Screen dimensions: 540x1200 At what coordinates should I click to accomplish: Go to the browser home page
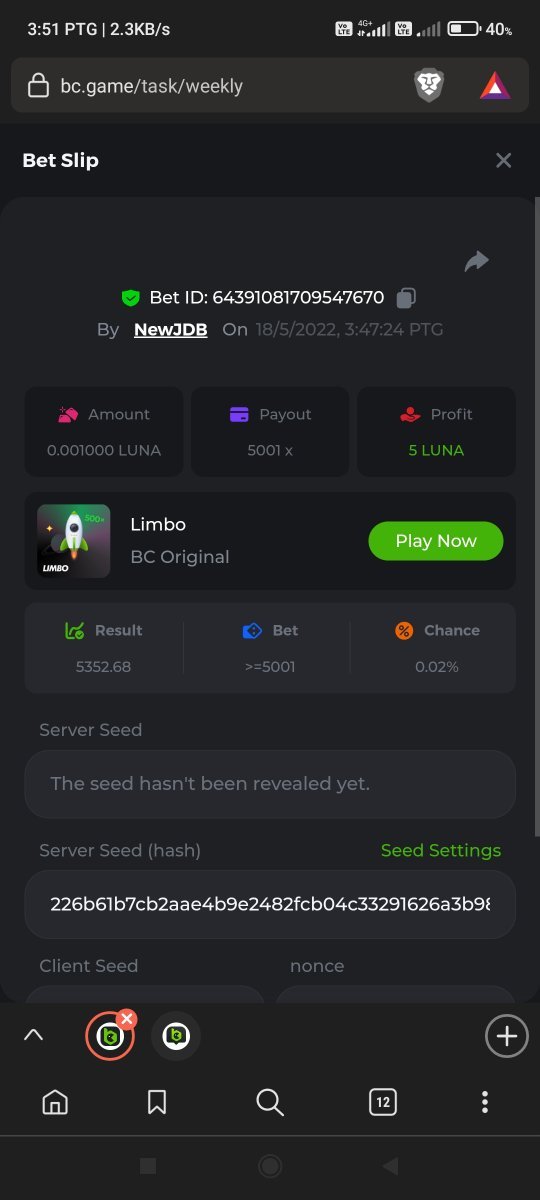coord(56,1102)
